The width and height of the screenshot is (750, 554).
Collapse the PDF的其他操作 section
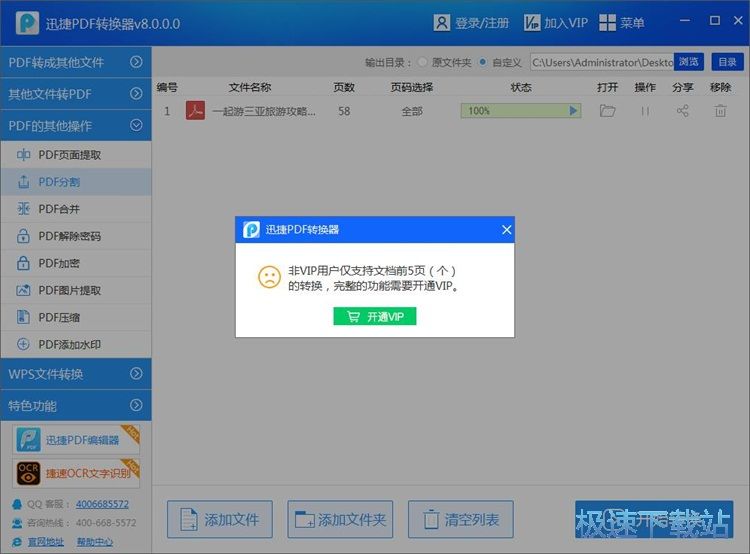pos(76,125)
